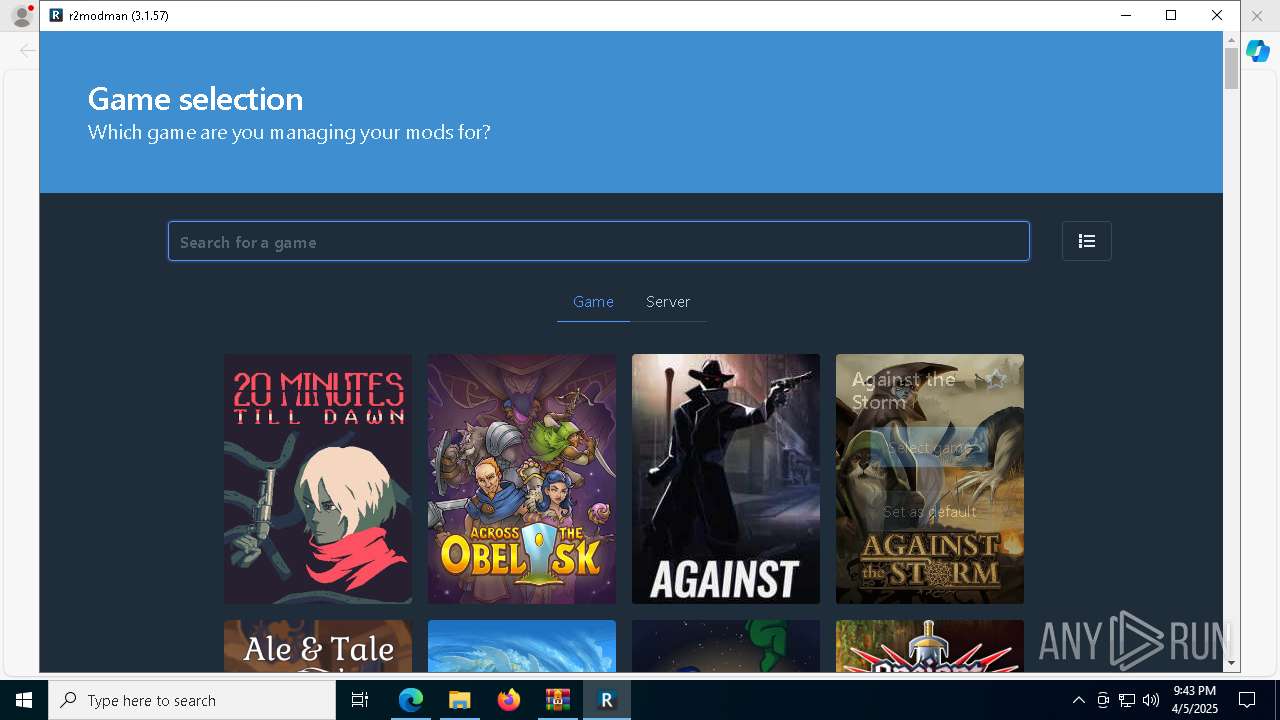Switch to the Server tab

(x=668, y=302)
